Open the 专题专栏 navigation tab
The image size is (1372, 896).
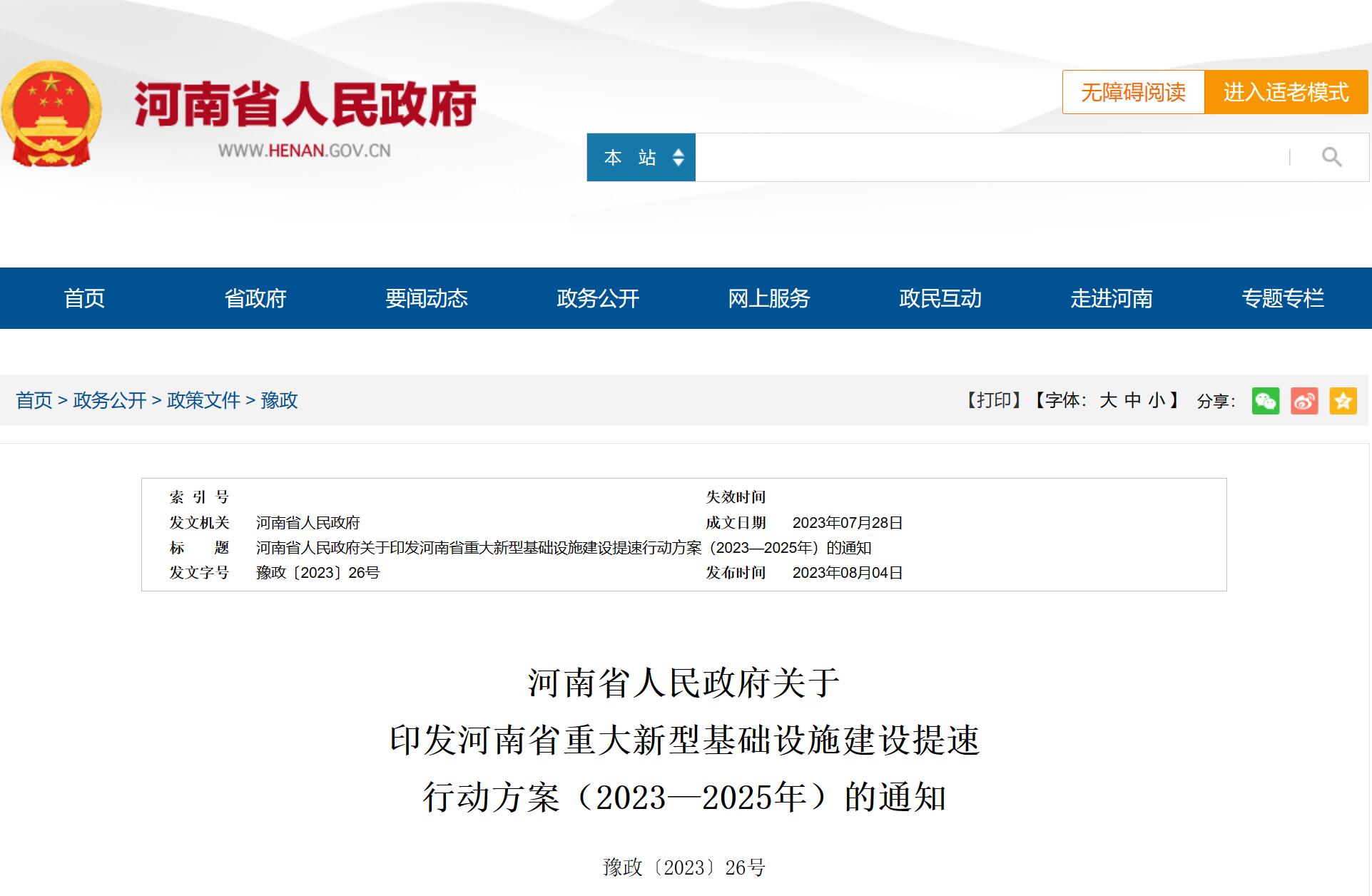(1283, 298)
